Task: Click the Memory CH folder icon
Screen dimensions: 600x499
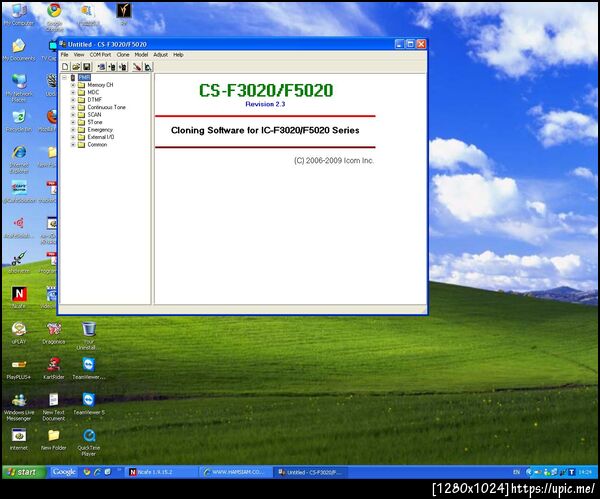Action: pyautogui.click(x=81, y=85)
